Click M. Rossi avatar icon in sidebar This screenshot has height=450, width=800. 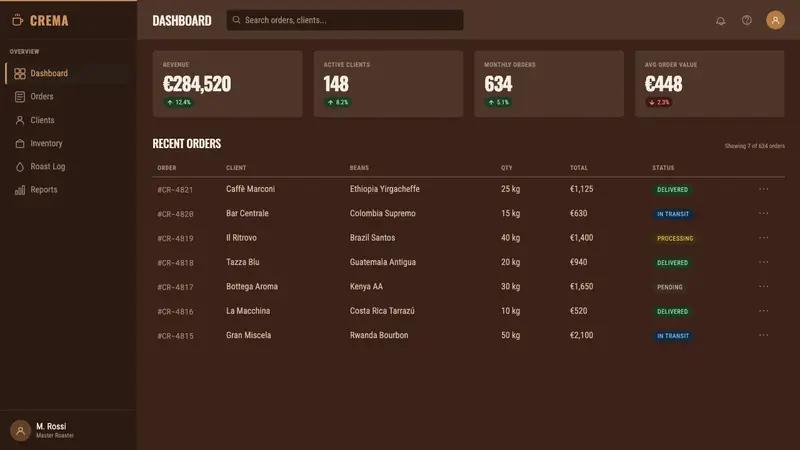(20, 430)
